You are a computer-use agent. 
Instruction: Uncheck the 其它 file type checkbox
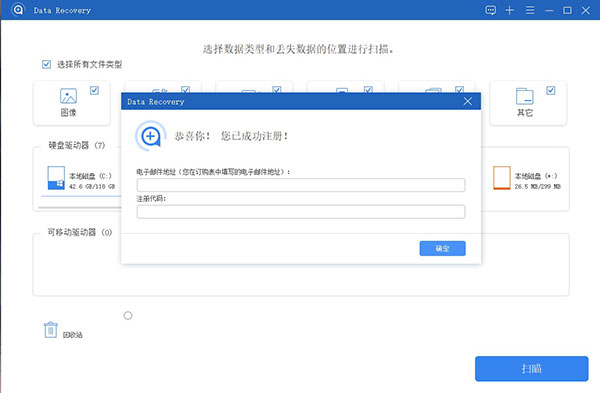[551, 91]
